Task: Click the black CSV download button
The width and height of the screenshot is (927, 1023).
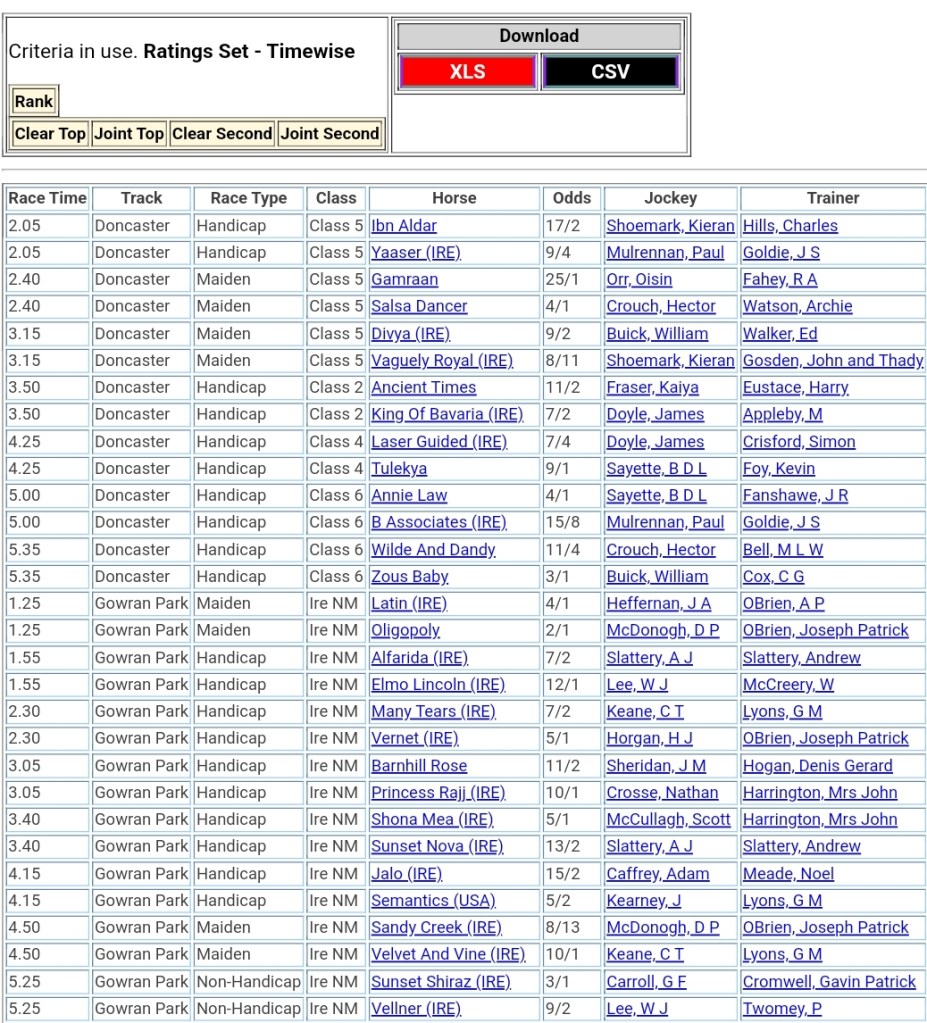Action: [610, 72]
